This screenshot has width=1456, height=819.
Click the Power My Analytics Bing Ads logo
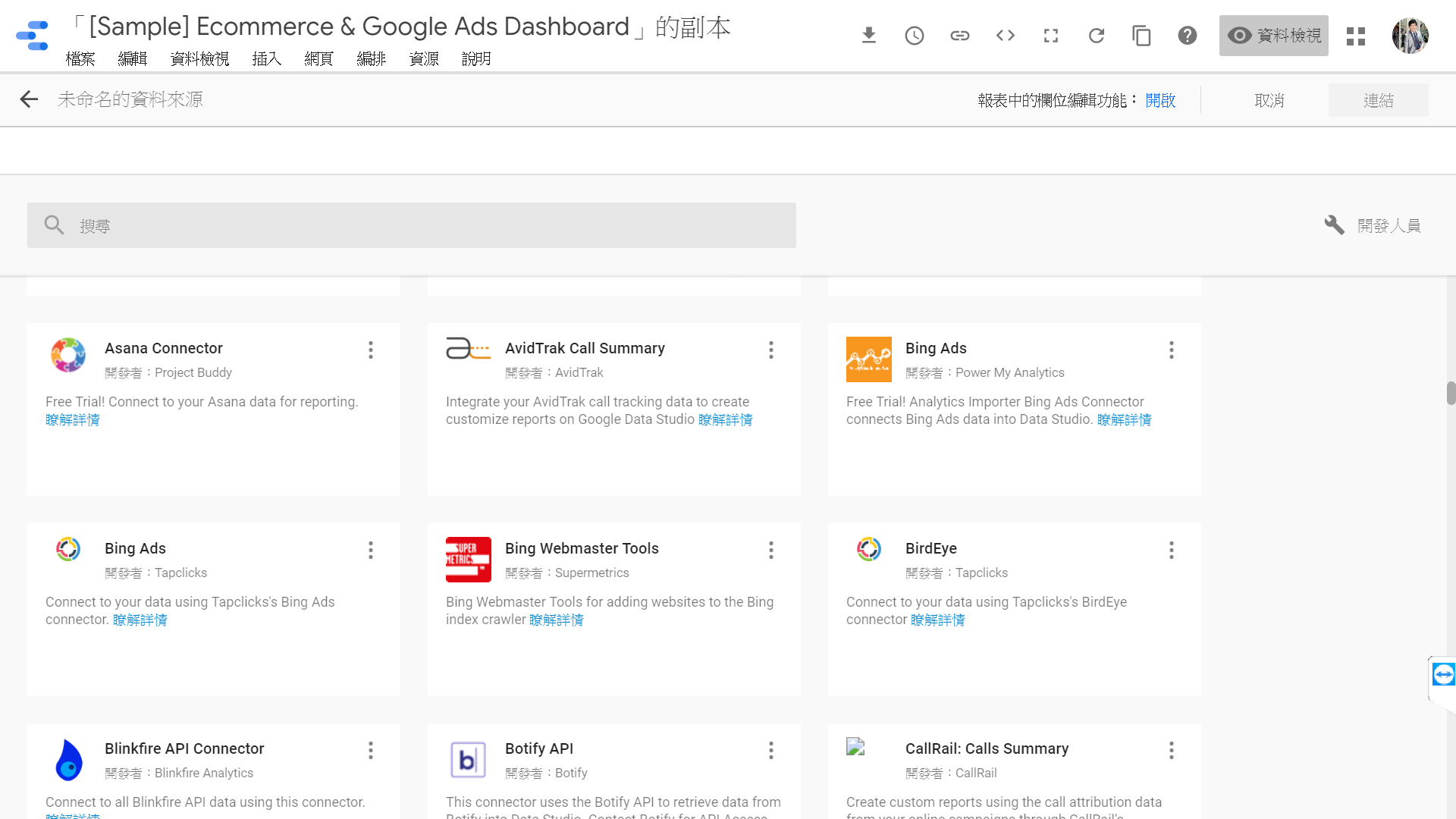[869, 359]
